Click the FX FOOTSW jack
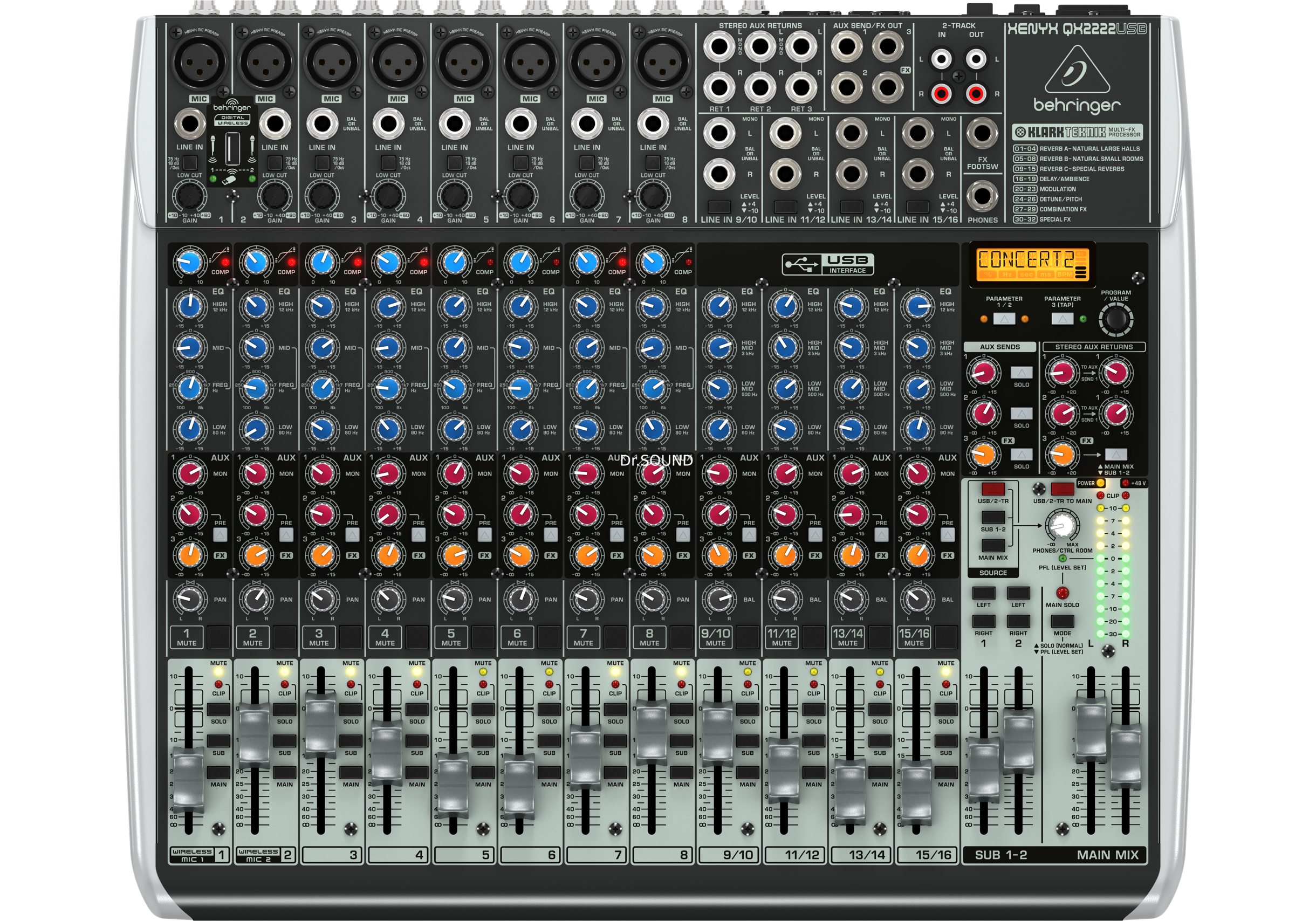The image size is (1316, 921). click(982, 134)
